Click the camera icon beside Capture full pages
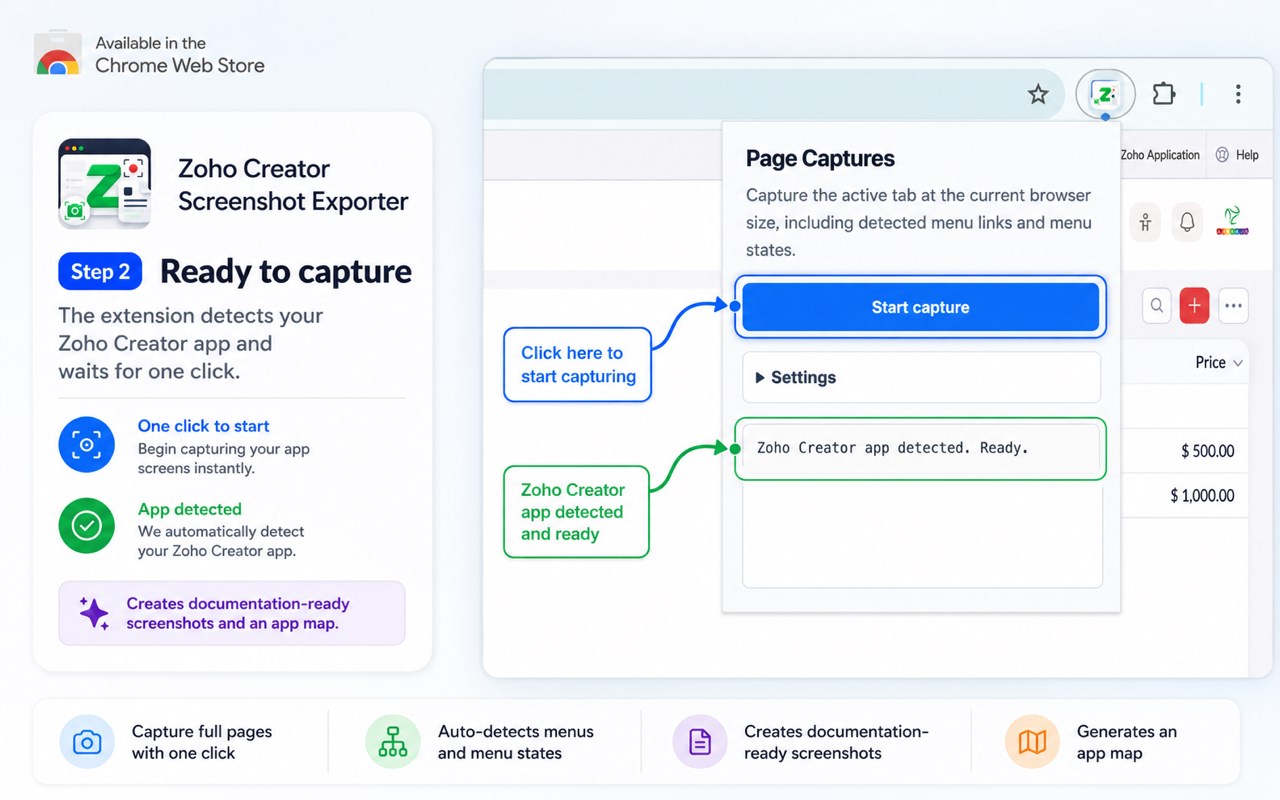 pos(87,742)
